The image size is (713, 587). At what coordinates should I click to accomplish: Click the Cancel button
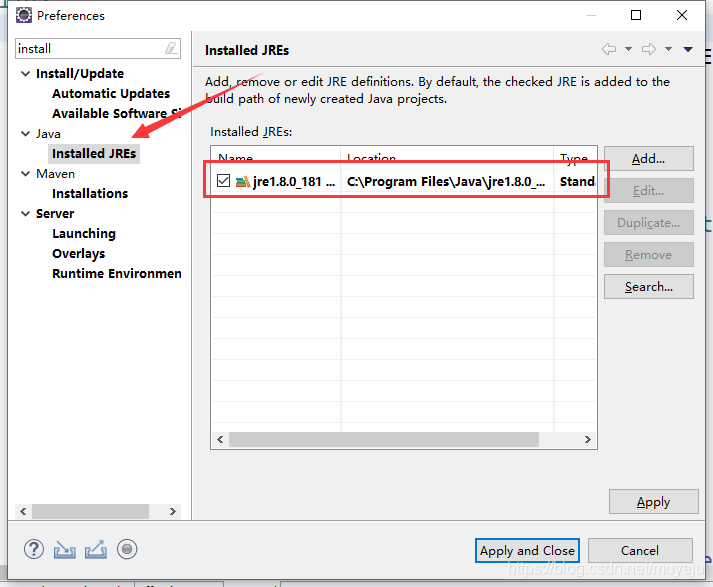pyautogui.click(x=640, y=551)
